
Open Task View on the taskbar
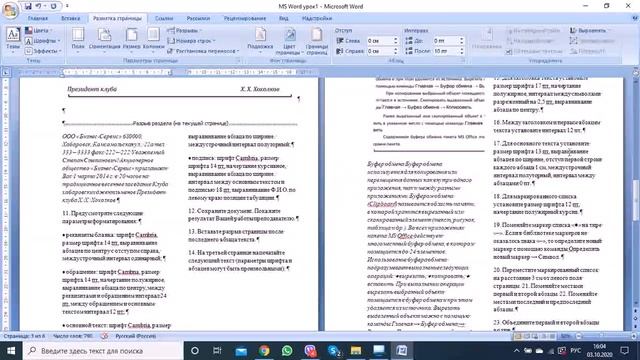(x=217, y=351)
